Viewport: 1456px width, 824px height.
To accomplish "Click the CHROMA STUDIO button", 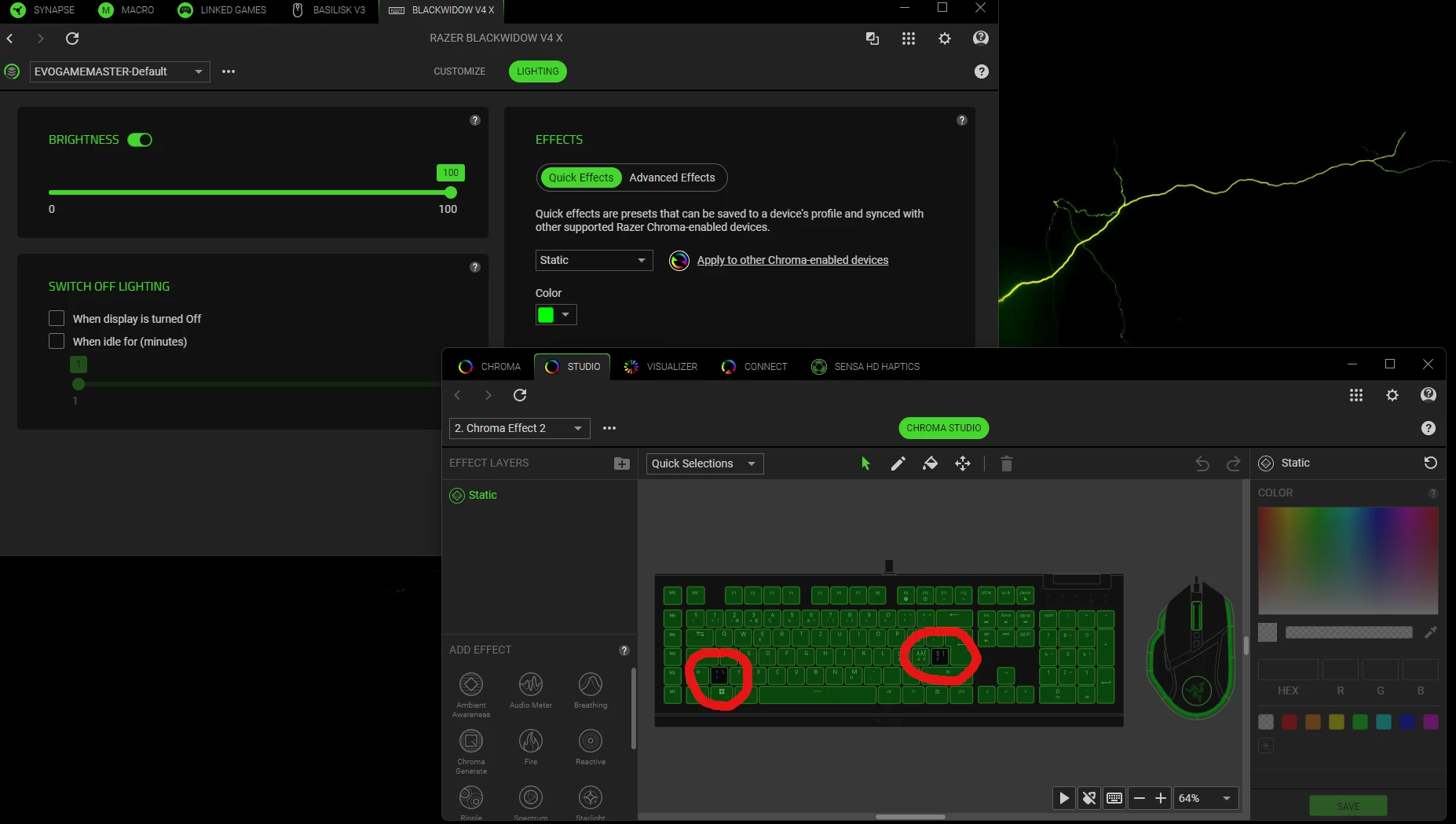I will click(943, 428).
